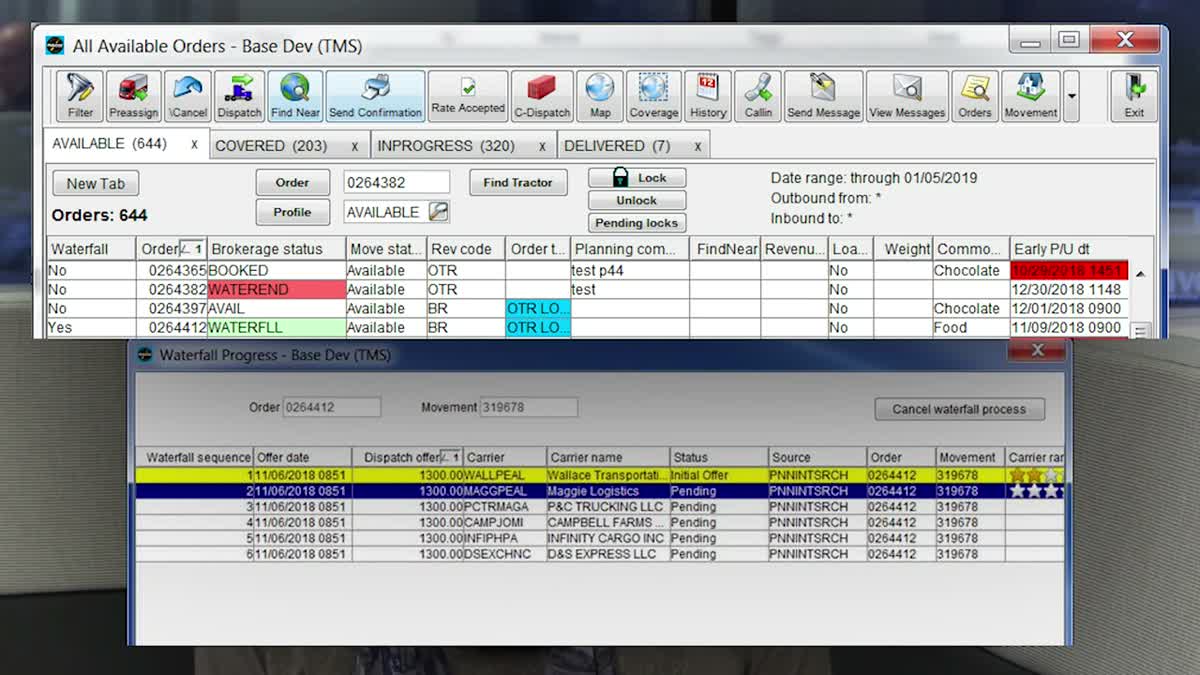1200x675 pixels.
Task: Click the New Tab button
Action: coord(96,184)
